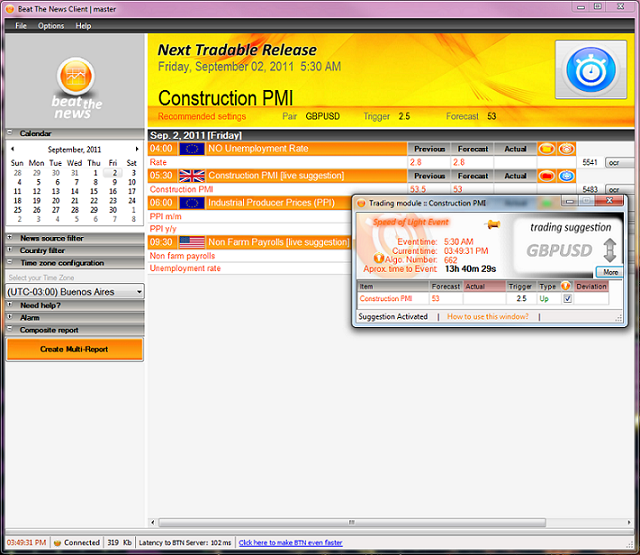The width and height of the screenshot is (640, 555).
Task: Click the Trigger value 2.5 in Trading module
Action: [x=521, y=299]
